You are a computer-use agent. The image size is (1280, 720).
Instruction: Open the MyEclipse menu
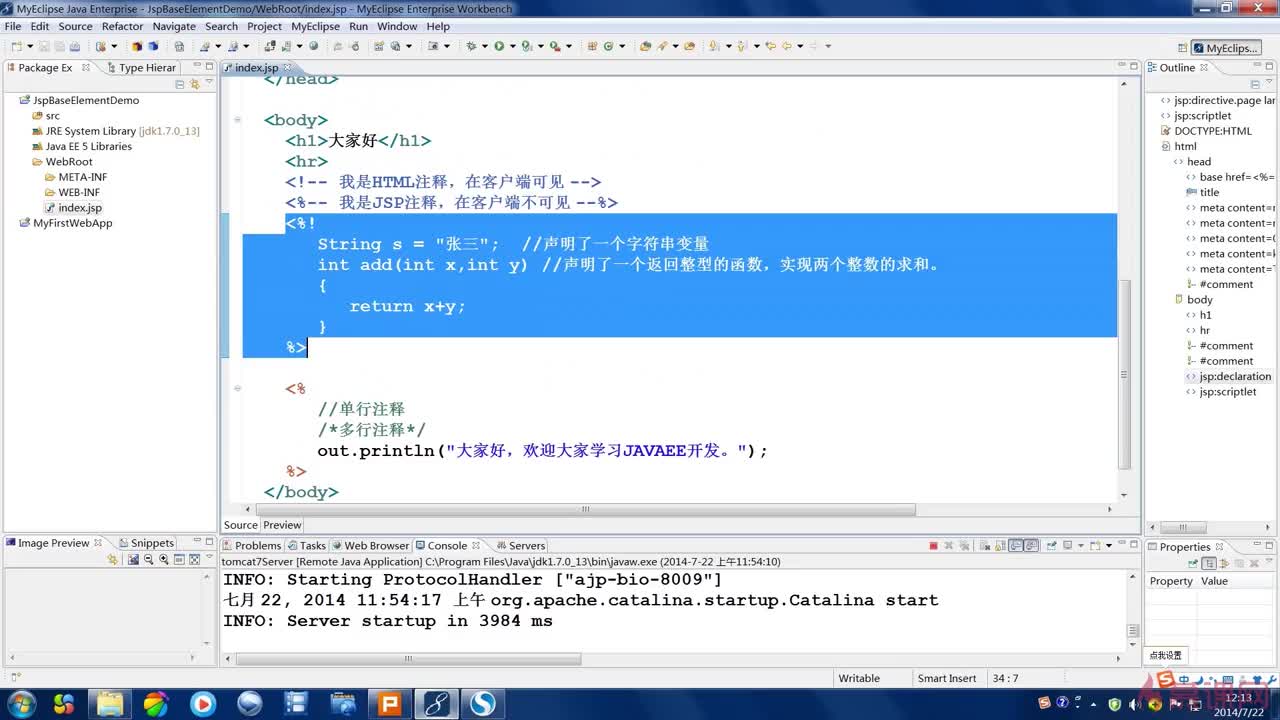[315, 27]
